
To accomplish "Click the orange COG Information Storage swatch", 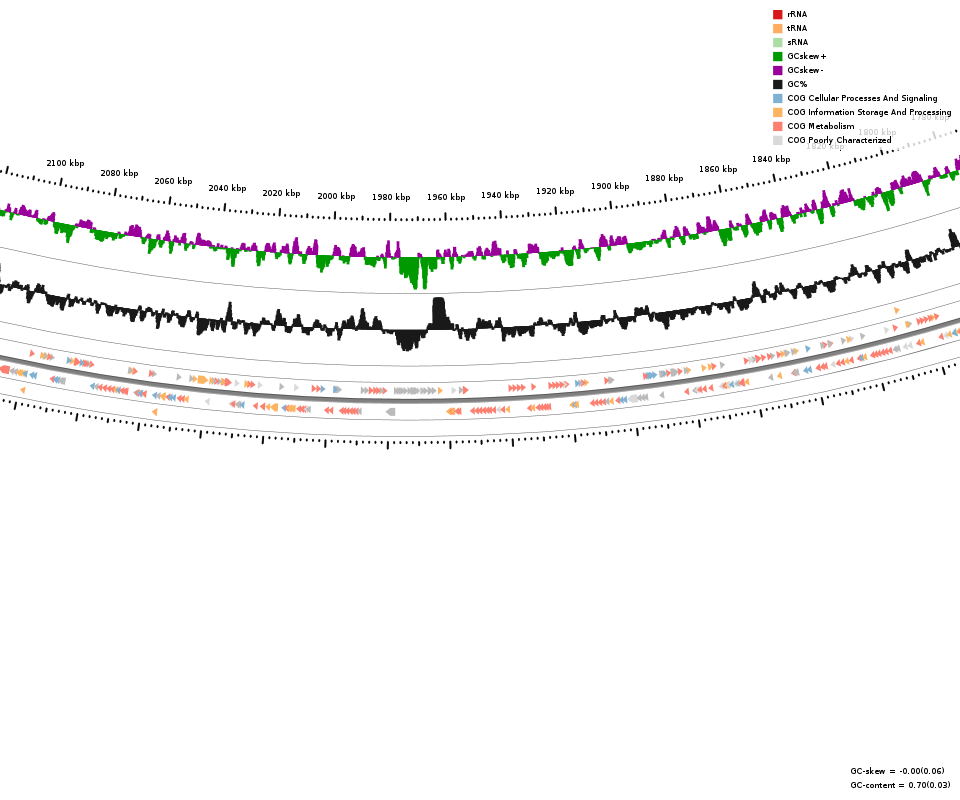I will tap(778, 112).
